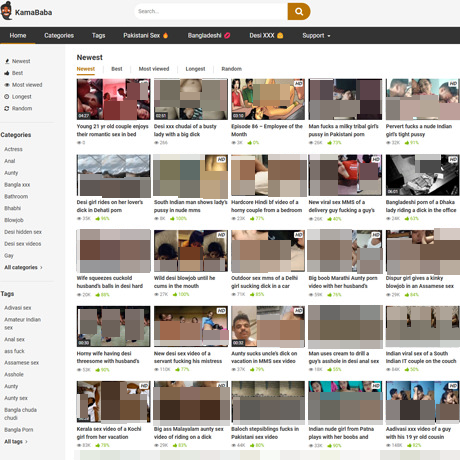Image resolution: width=460 pixels, height=460 pixels.
Task: Click the site logo in the header
Action: pos(26,11)
